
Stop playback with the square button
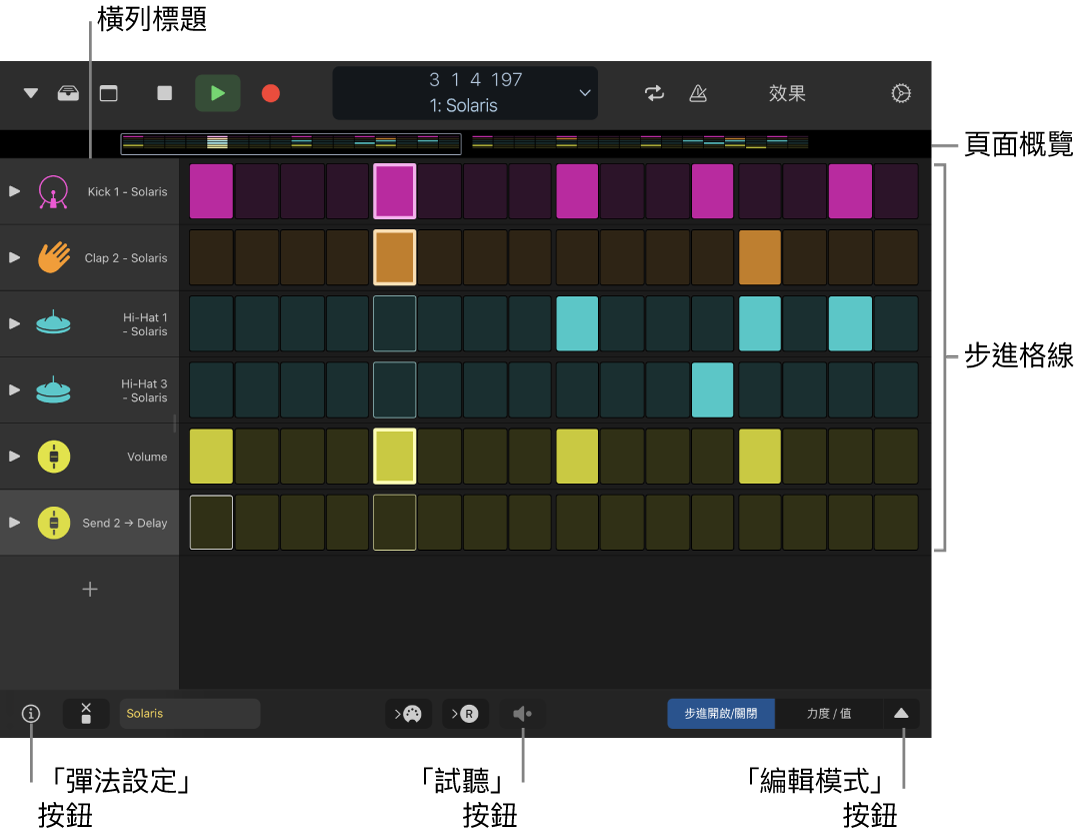click(x=164, y=93)
